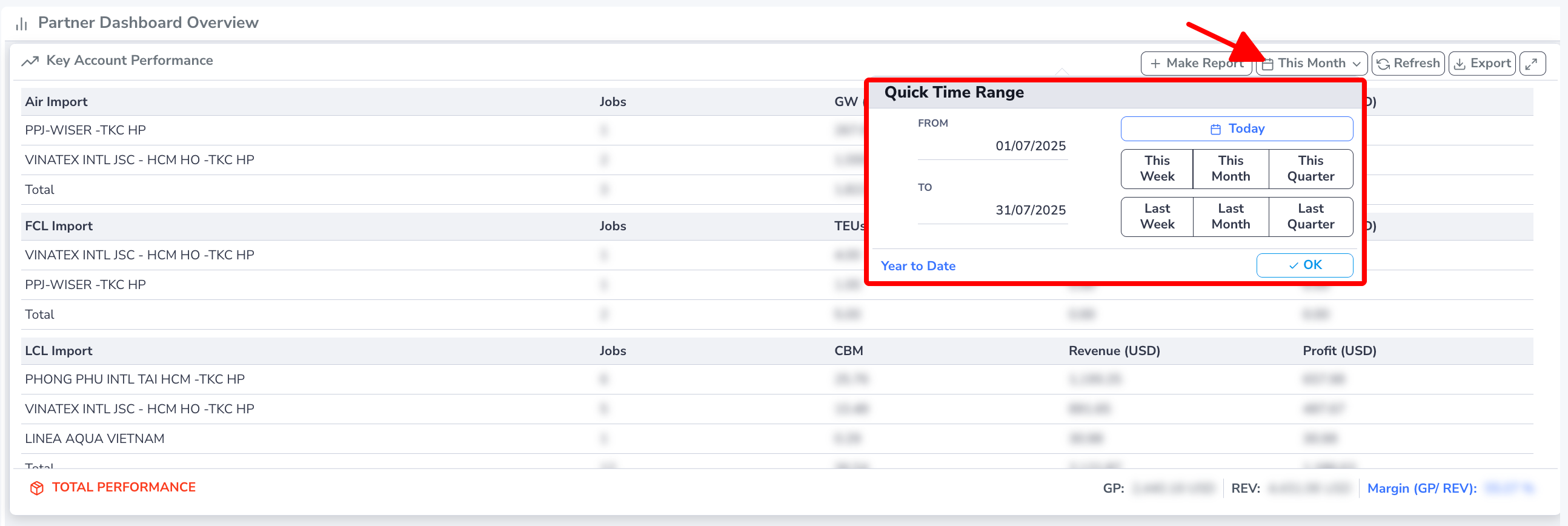
Task: Click the Refresh circular arrows icon
Action: click(1383, 64)
